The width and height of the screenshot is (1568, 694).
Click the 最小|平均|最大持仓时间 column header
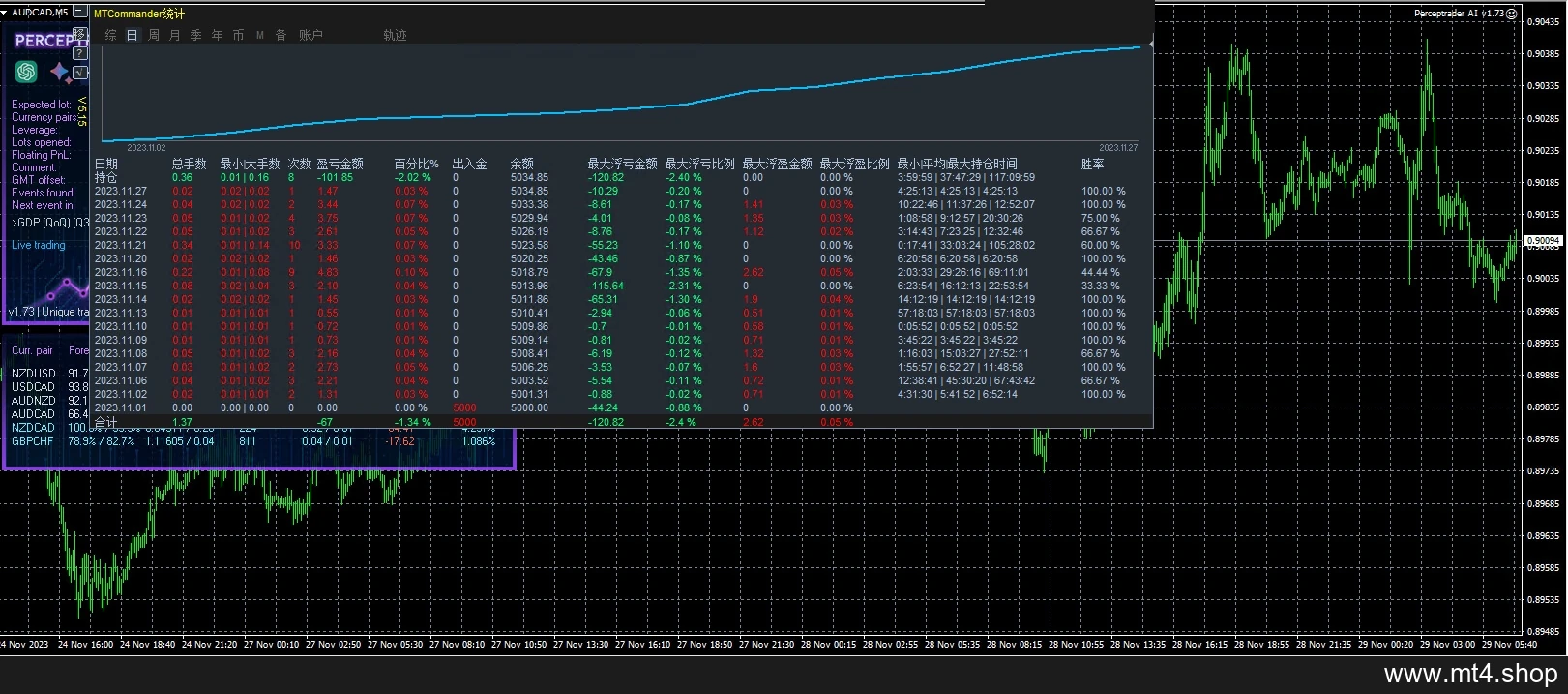[958, 164]
